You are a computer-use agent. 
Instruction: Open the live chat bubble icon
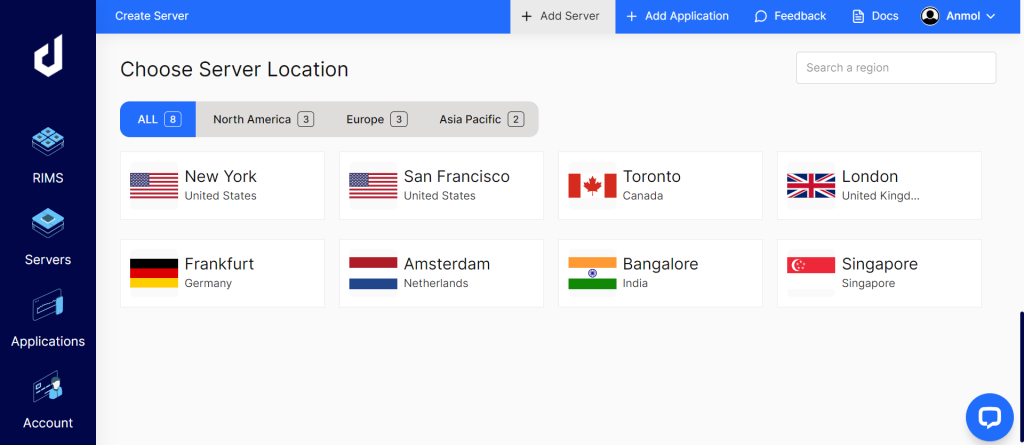point(989,417)
